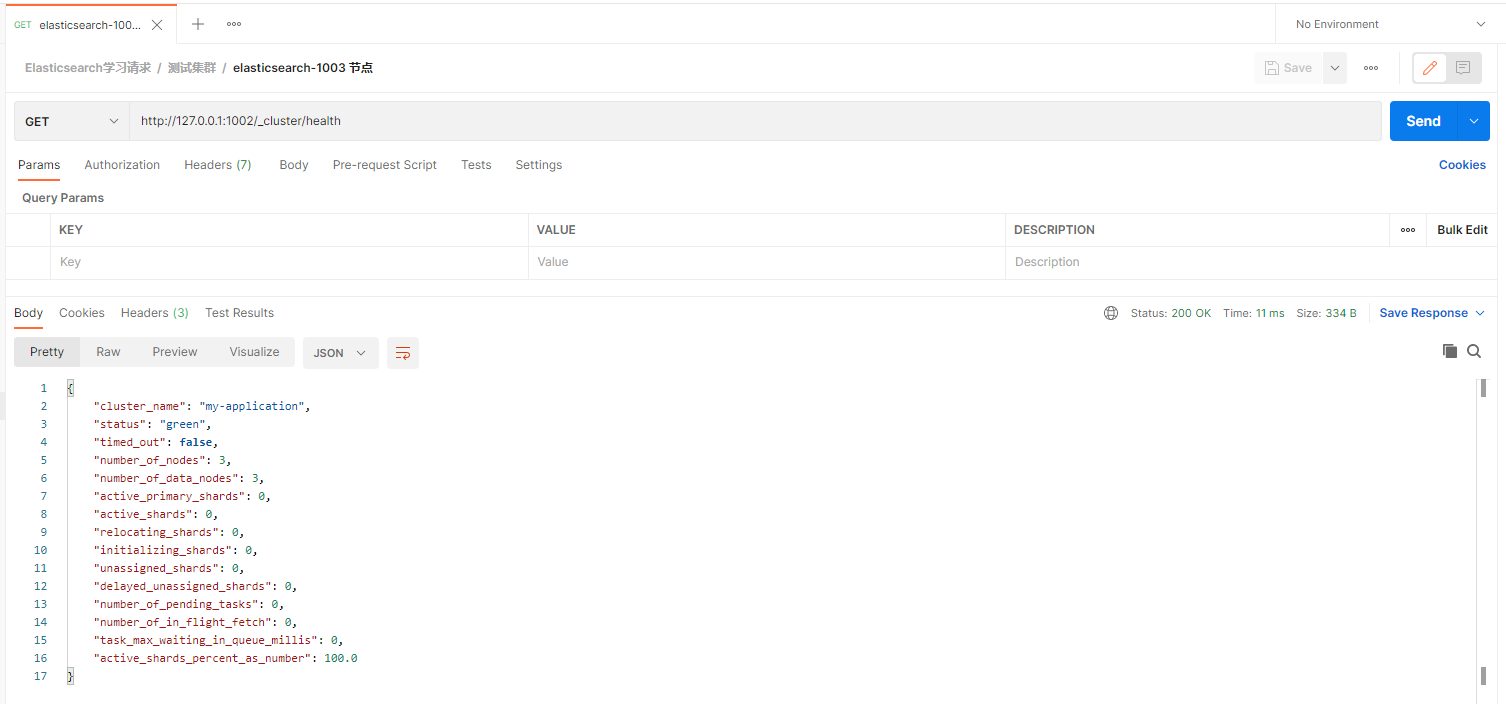
Task: Switch to the pencil edit mode icon
Action: pyautogui.click(x=1430, y=68)
